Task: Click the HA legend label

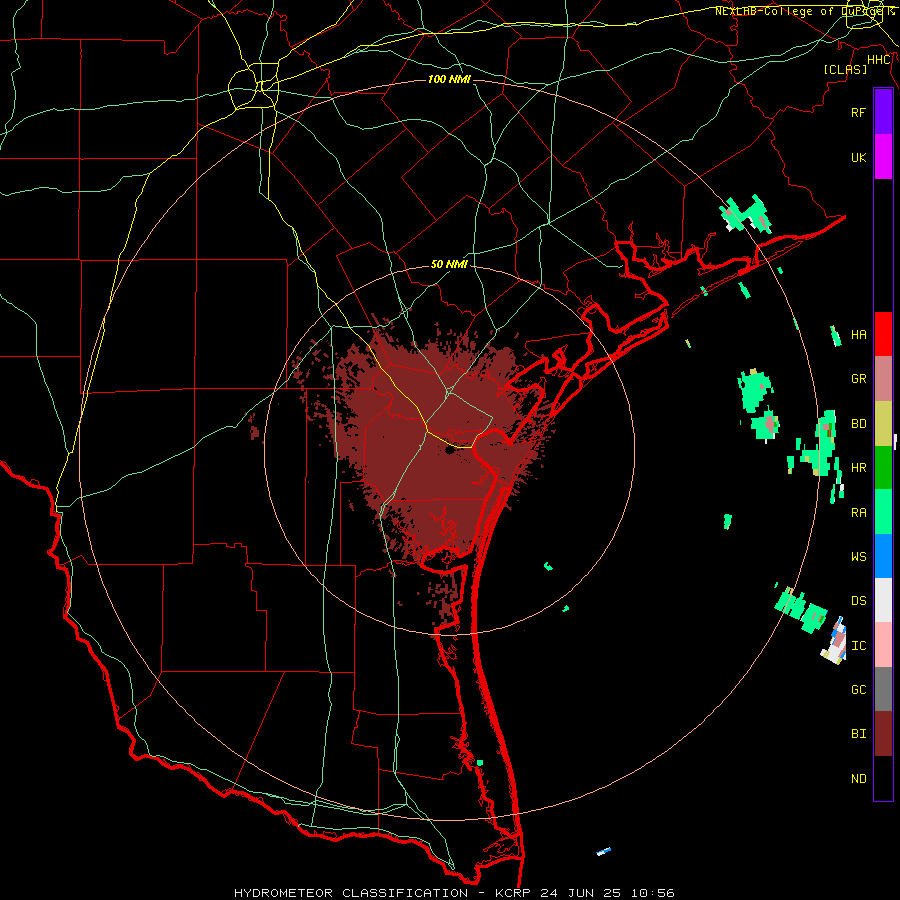Action: click(x=859, y=335)
